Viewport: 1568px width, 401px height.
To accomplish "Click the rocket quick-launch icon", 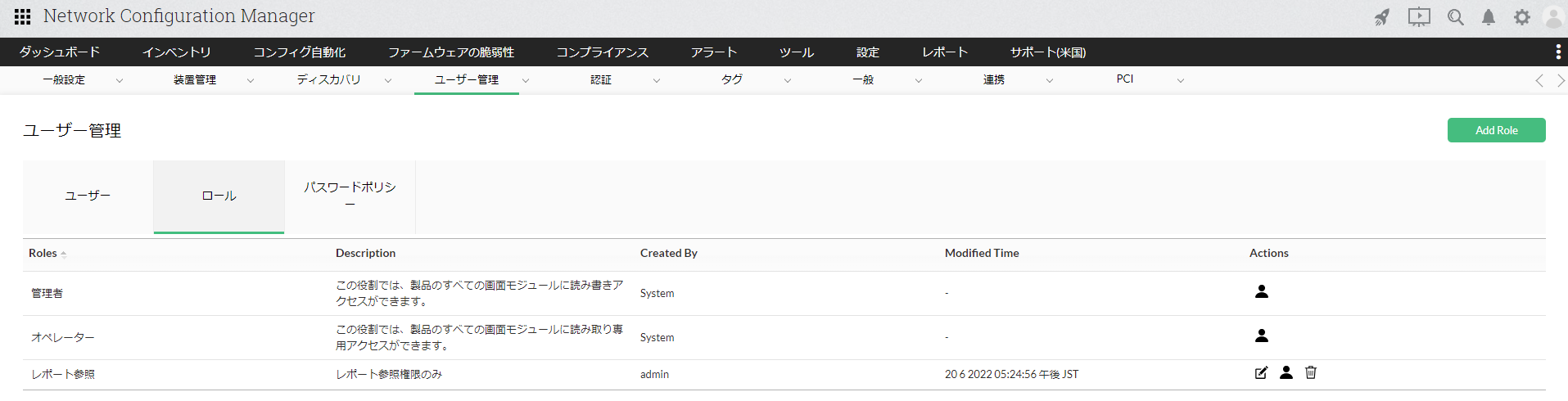I will 1382,17.
